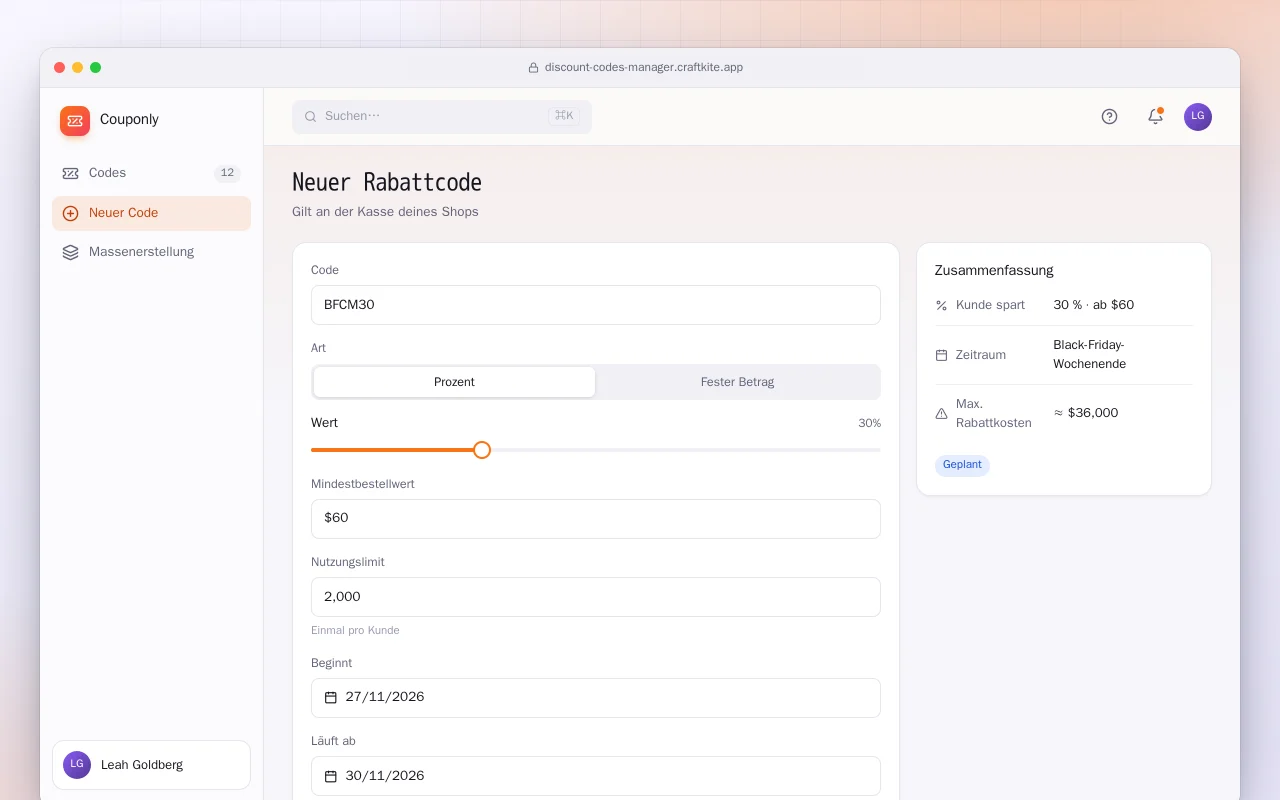Click the ⌘K shortcut hint

[564, 116]
